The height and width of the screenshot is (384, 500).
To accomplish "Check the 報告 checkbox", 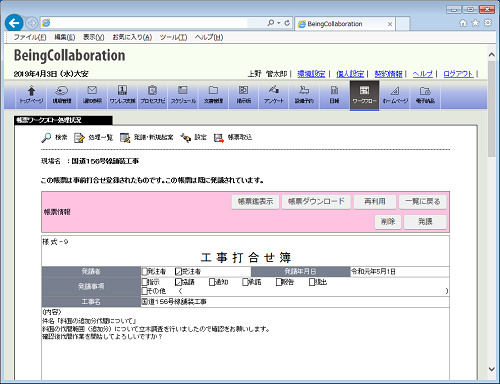I will point(279,282).
